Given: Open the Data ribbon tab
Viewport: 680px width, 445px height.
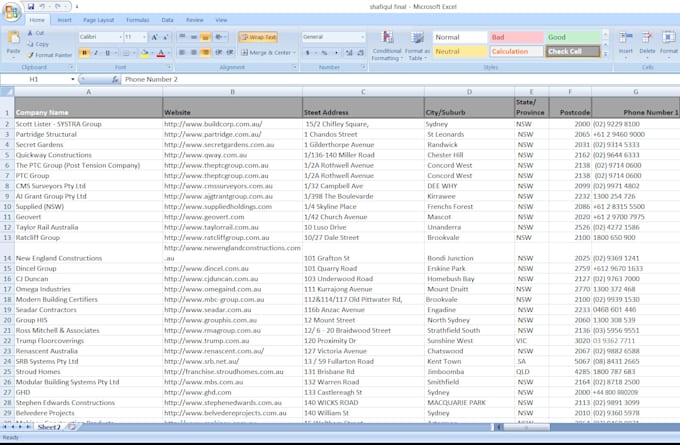Looking at the screenshot, I should (x=167, y=20).
